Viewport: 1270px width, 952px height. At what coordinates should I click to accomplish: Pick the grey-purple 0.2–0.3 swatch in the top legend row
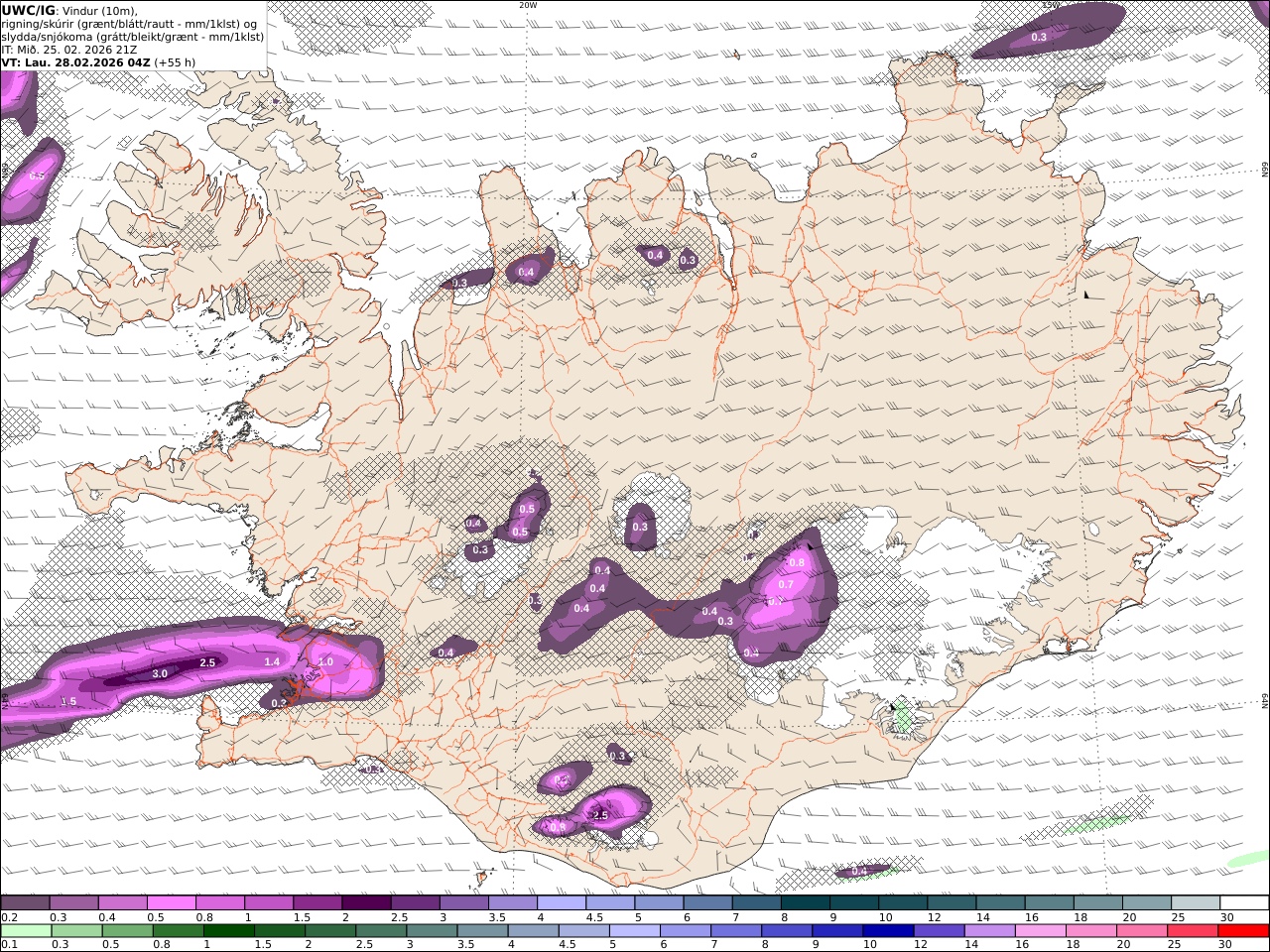pos(25,902)
